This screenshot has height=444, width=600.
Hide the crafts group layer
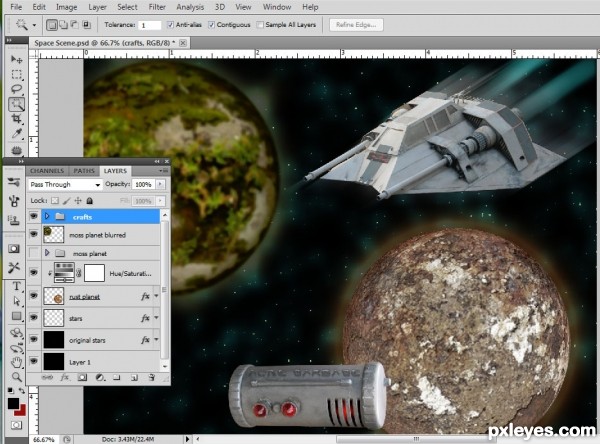coord(34,216)
